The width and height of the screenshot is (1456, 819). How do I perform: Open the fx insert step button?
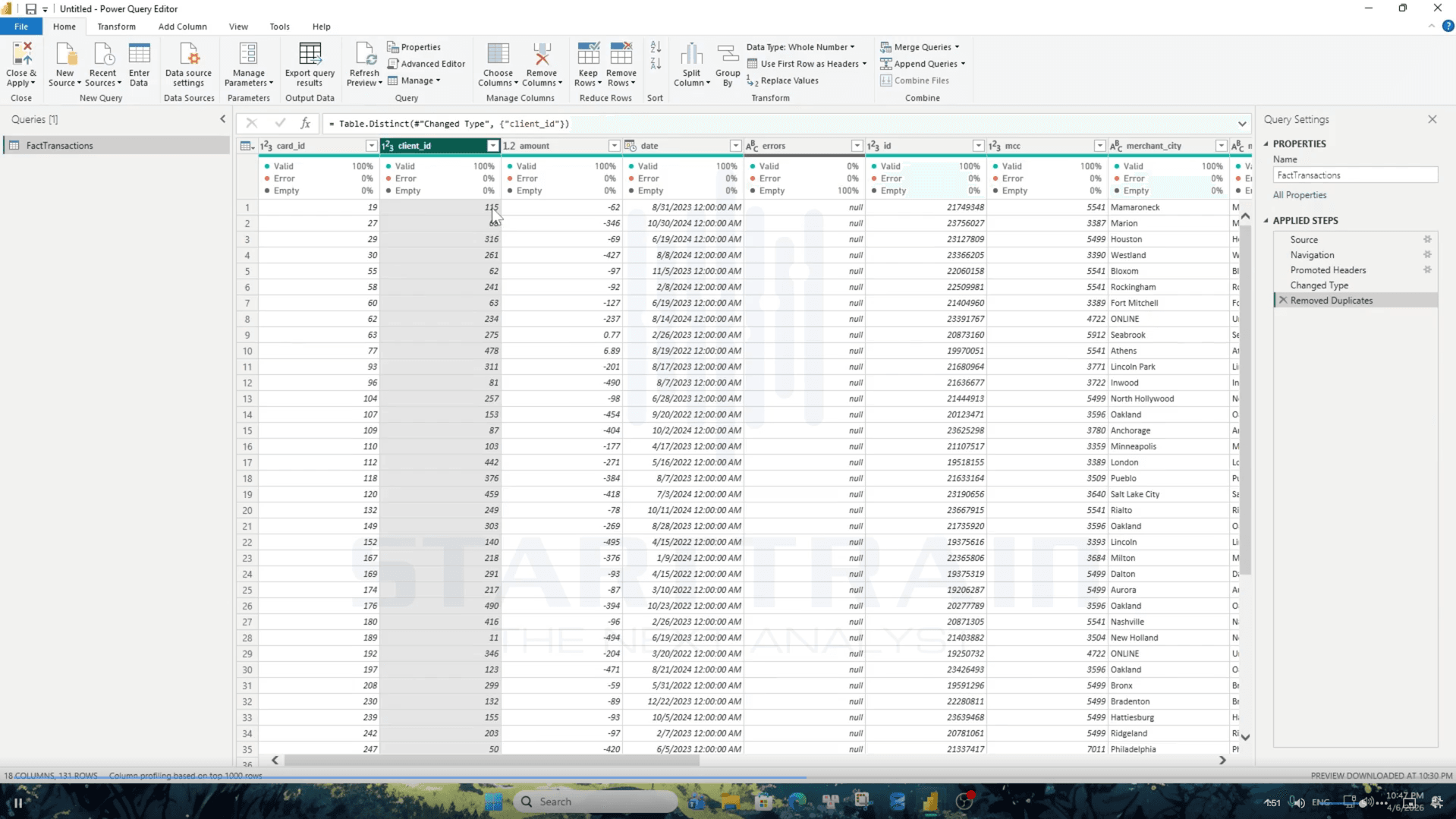coord(306,123)
